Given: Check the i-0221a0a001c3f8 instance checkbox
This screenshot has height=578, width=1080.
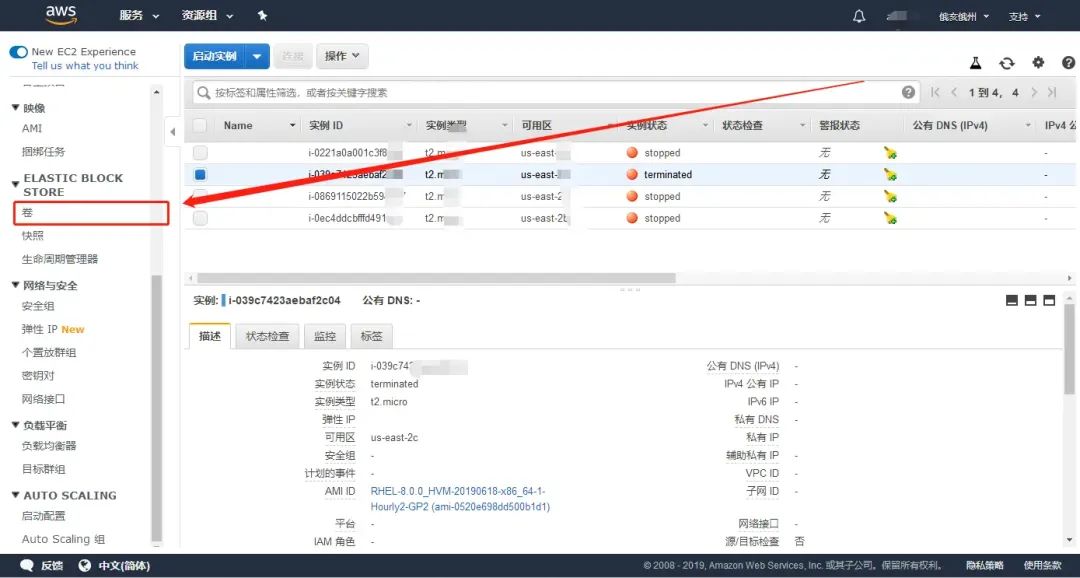Looking at the screenshot, I should tap(200, 153).
